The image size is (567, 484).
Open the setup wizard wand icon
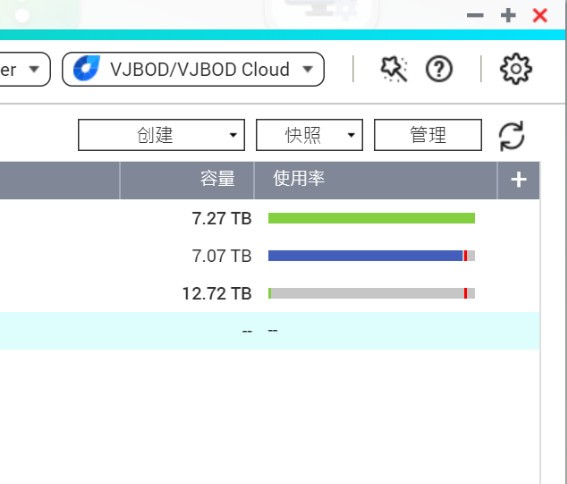(394, 69)
